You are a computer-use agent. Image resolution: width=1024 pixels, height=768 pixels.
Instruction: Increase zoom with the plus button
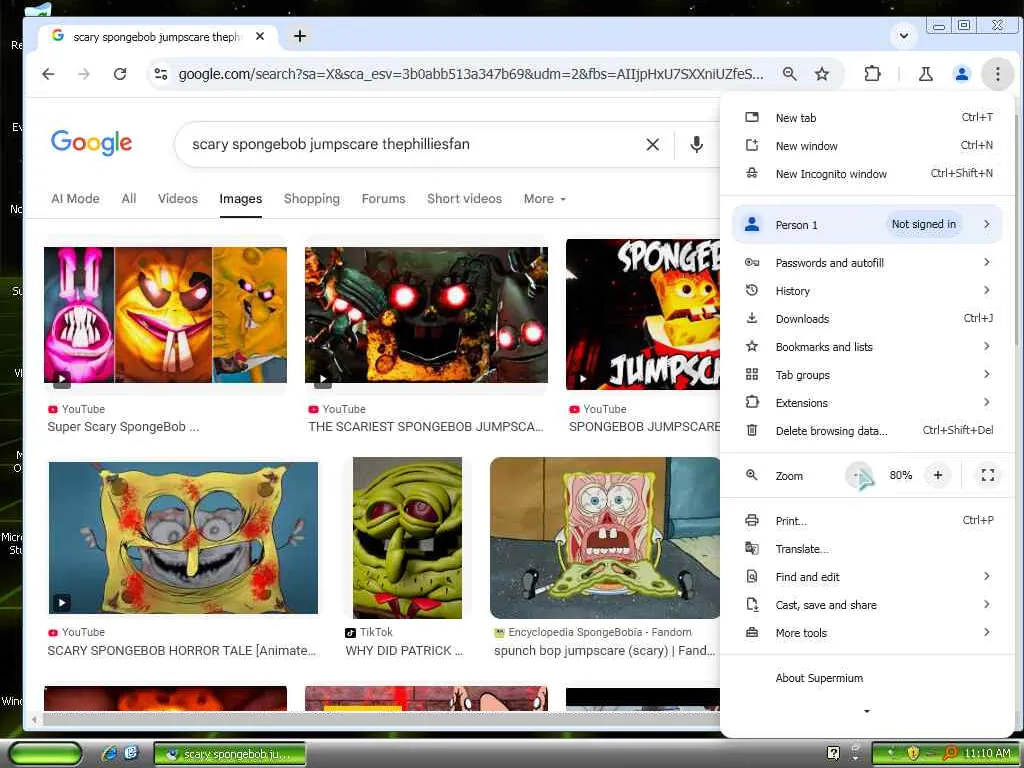click(x=938, y=475)
